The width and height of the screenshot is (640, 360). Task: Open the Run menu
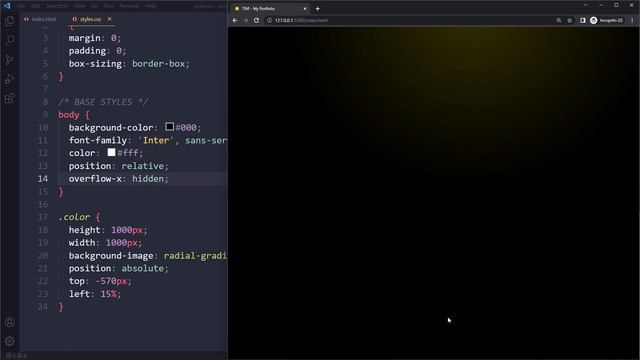coord(109,6)
